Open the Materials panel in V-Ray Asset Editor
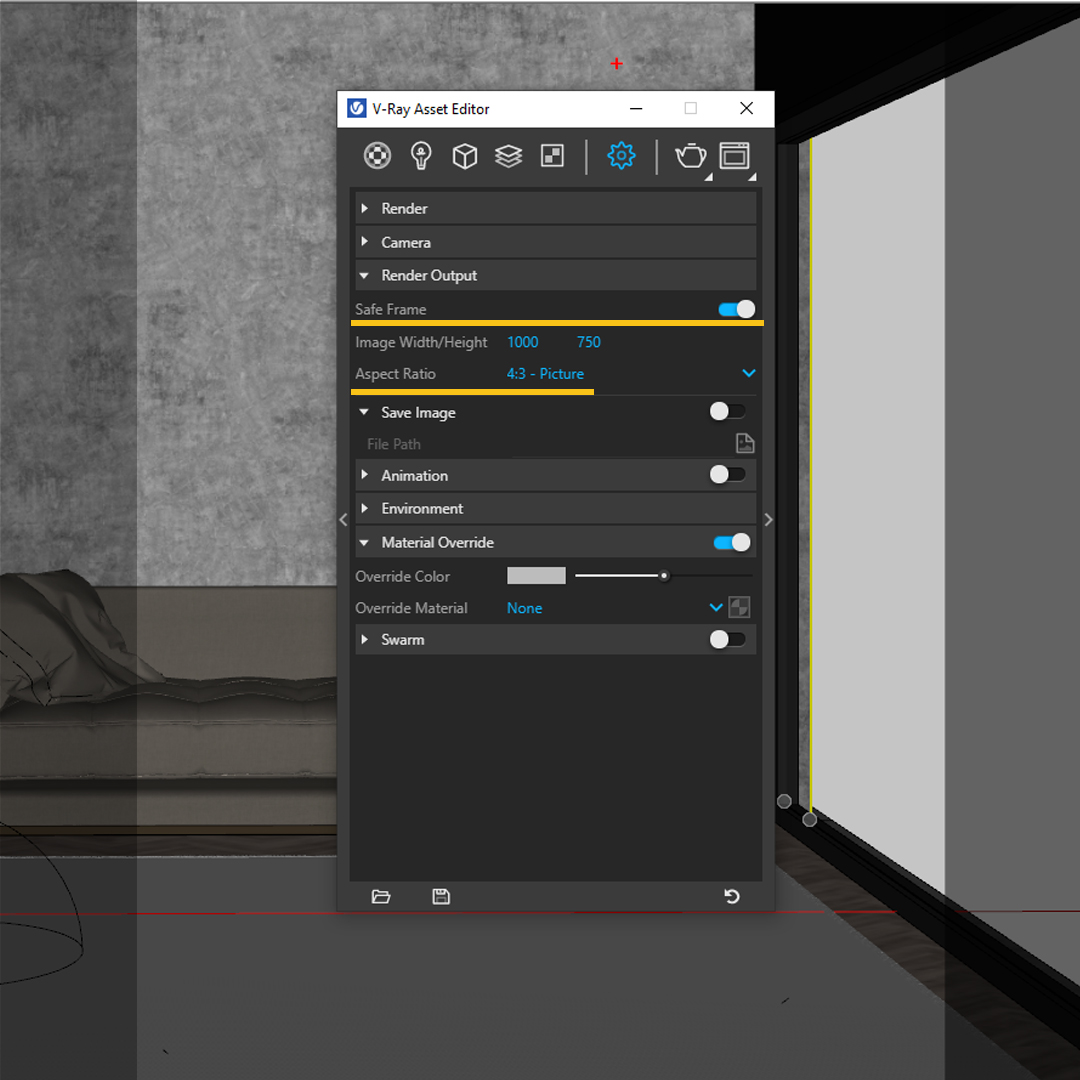1080x1080 pixels. [377, 156]
